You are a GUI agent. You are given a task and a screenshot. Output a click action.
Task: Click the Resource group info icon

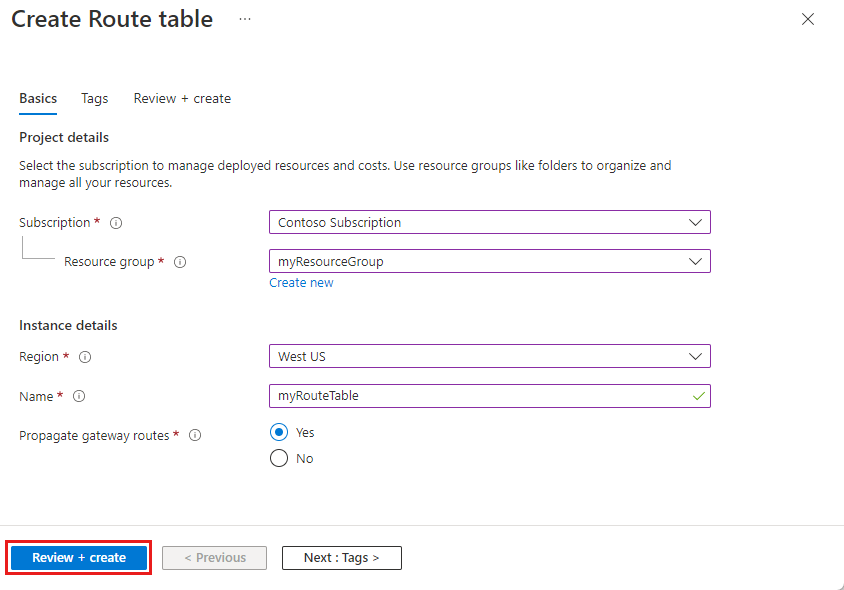pos(180,261)
